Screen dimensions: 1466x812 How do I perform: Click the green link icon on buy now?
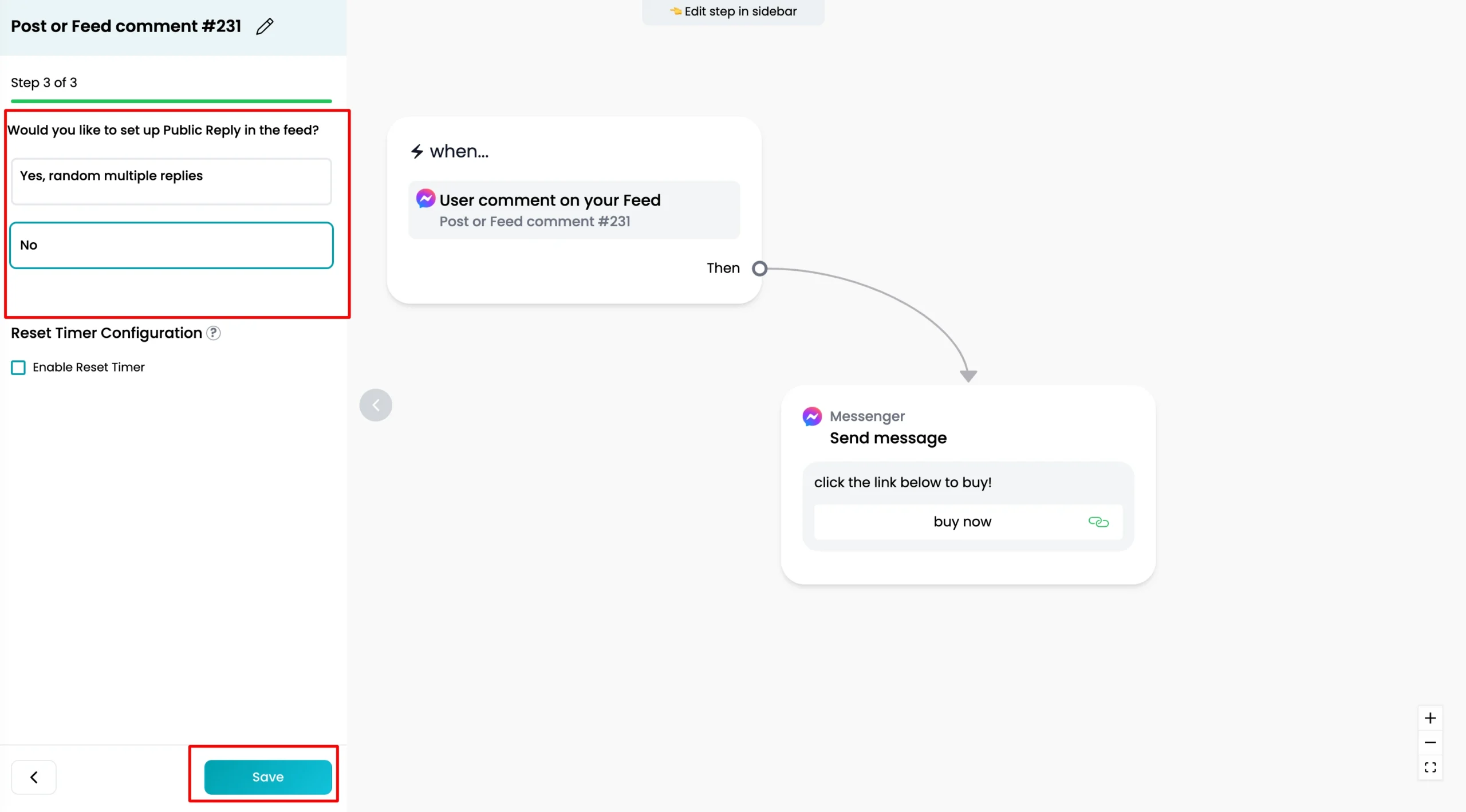click(1098, 522)
